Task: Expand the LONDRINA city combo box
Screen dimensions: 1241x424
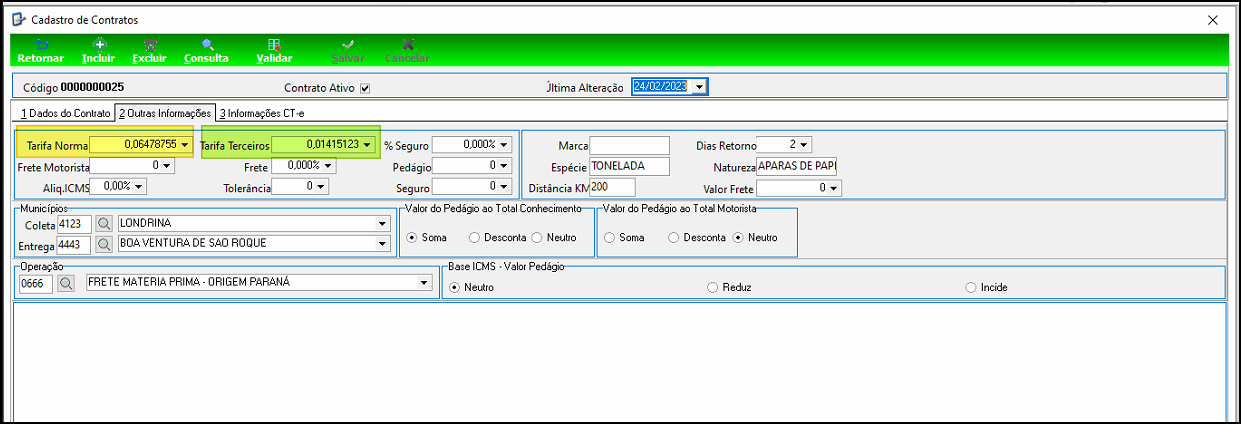Action: click(382, 223)
